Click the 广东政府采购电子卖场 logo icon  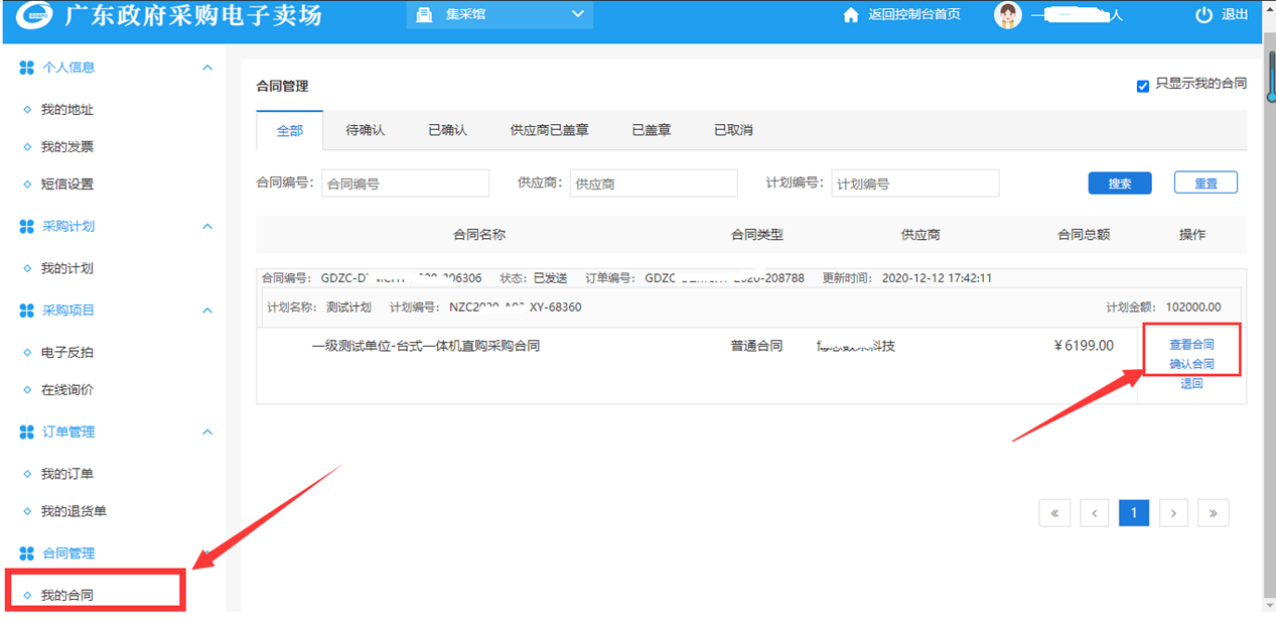[36, 16]
